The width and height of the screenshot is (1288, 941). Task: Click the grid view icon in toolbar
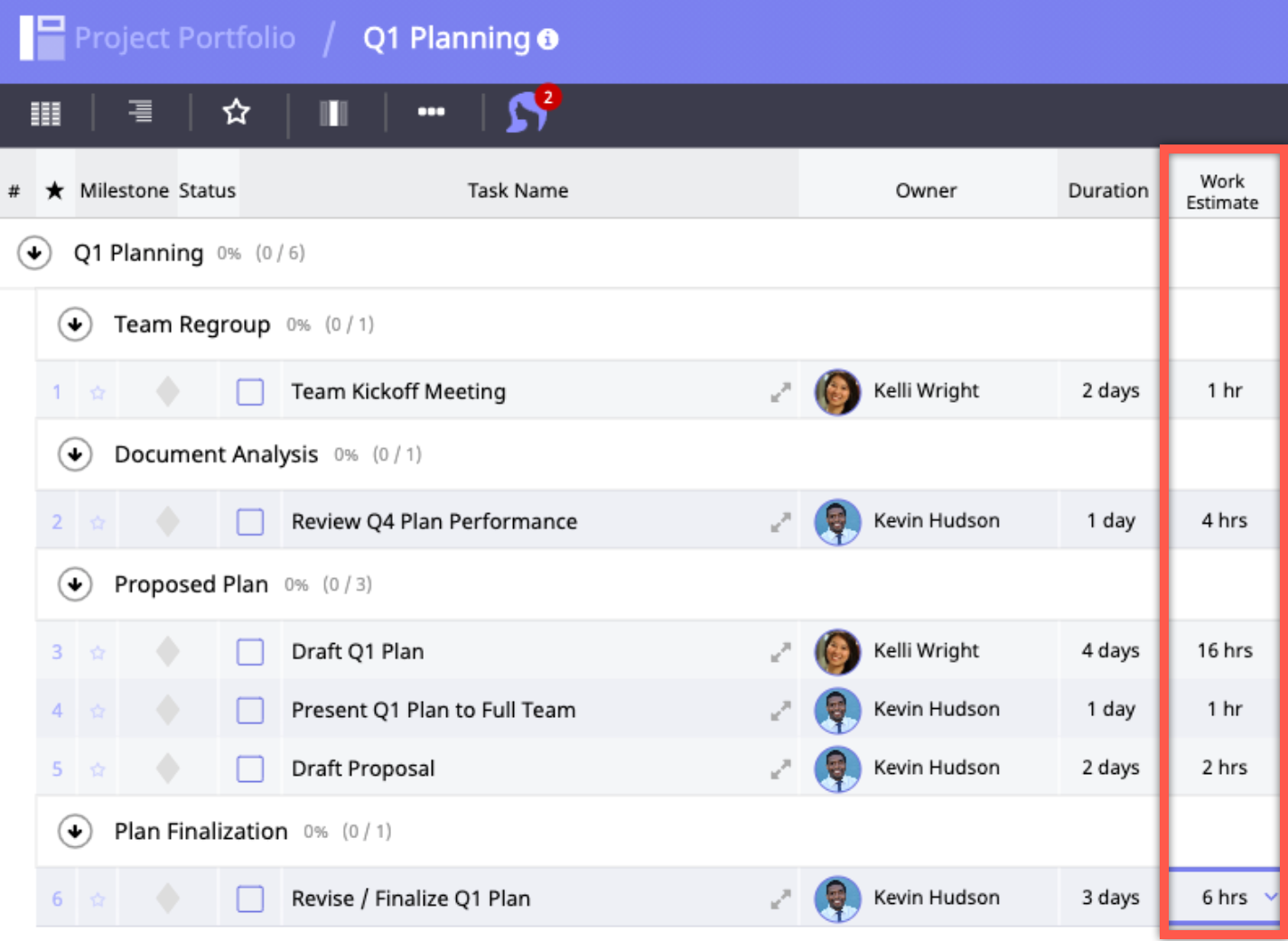coord(45,113)
